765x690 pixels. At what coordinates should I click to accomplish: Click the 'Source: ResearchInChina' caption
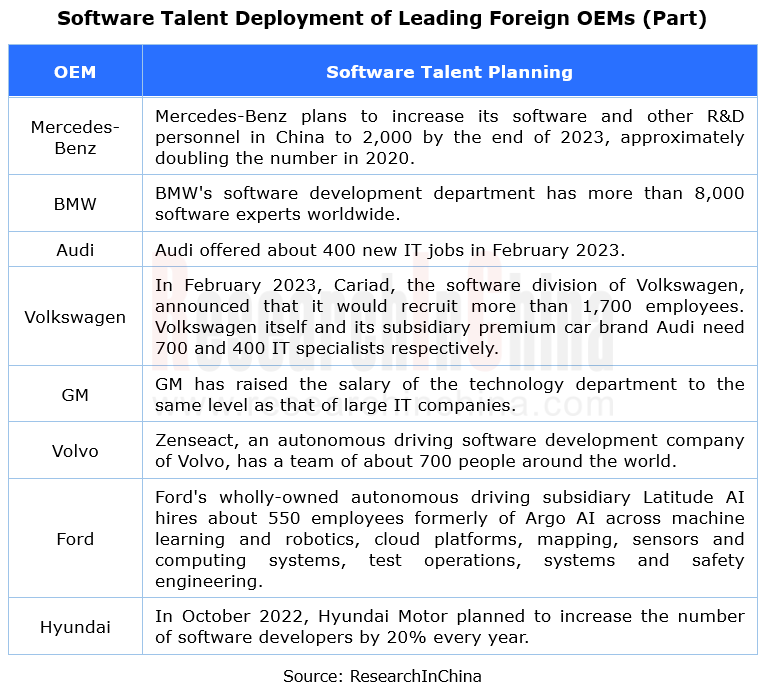[382, 676]
